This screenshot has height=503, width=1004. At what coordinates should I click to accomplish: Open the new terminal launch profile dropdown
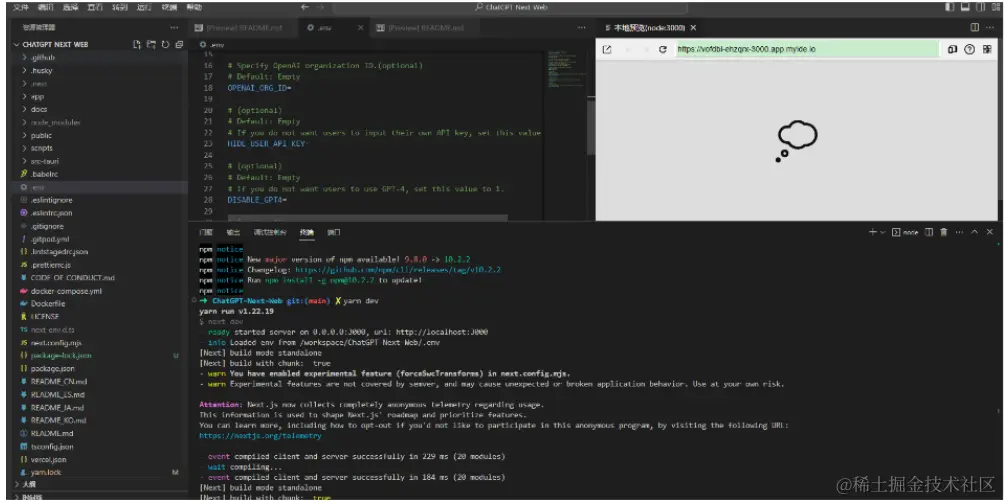[882, 232]
